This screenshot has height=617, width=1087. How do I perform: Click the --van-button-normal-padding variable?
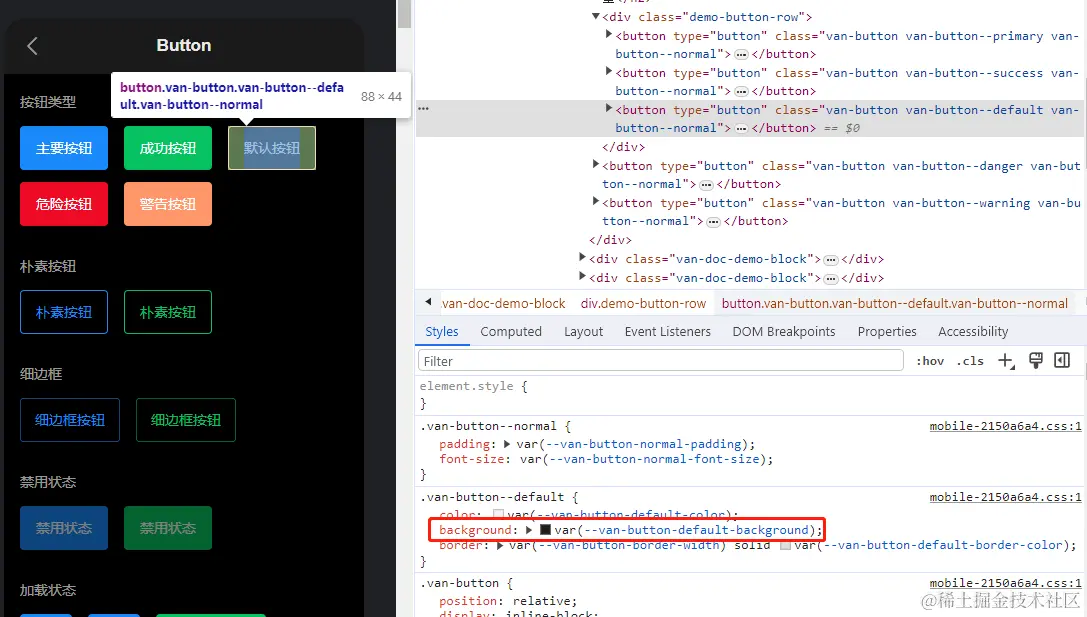pyautogui.click(x=645, y=444)
